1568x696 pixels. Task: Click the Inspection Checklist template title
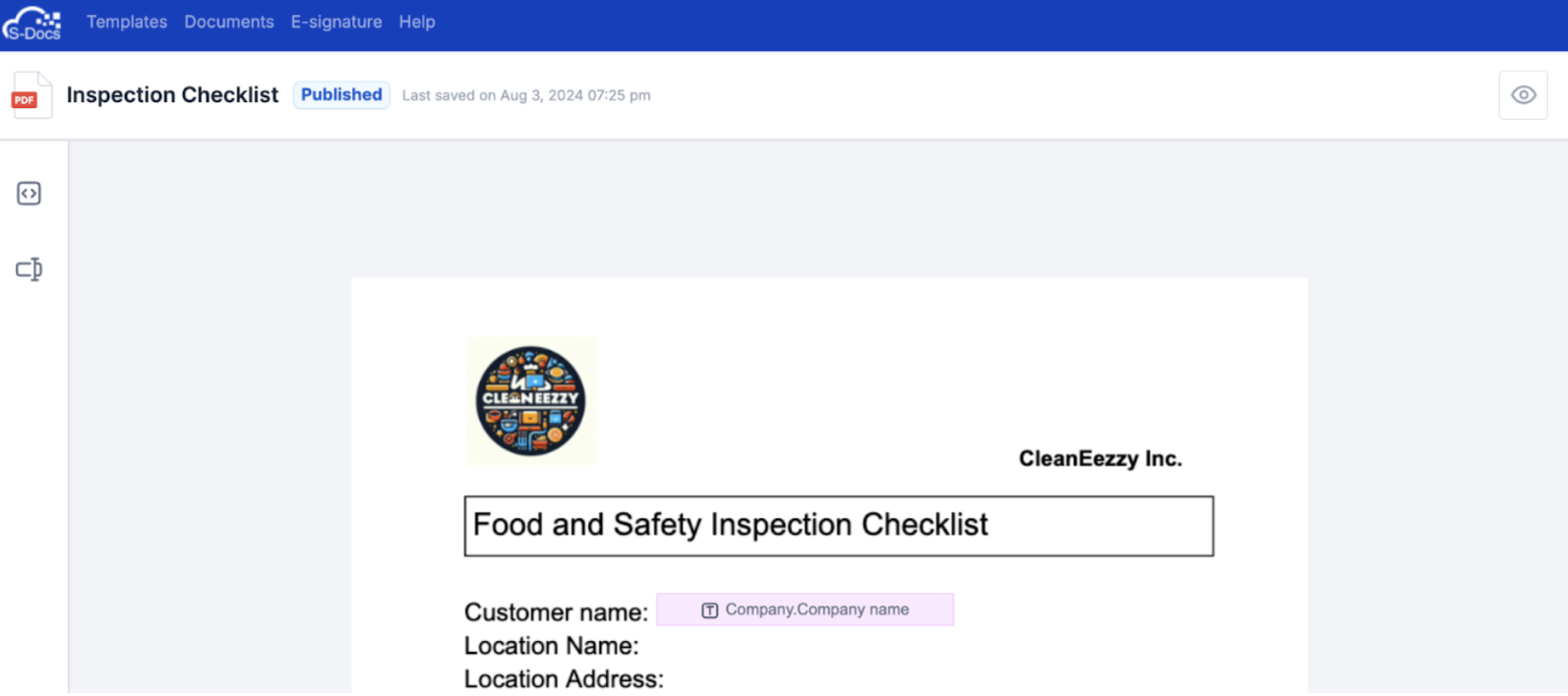pyautogui.click(x=172, y=95)
